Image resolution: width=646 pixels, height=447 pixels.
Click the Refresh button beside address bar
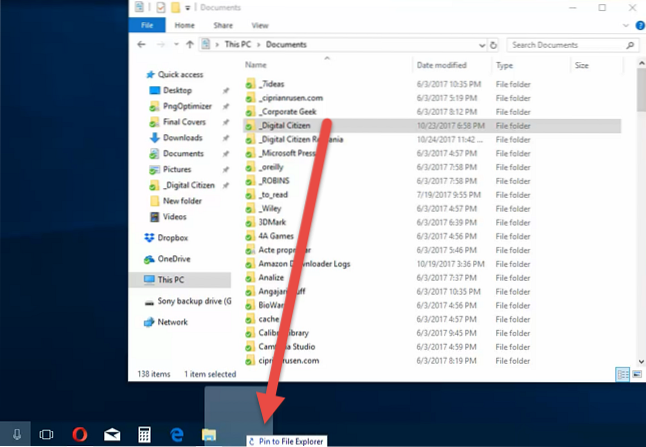[493, 45]
